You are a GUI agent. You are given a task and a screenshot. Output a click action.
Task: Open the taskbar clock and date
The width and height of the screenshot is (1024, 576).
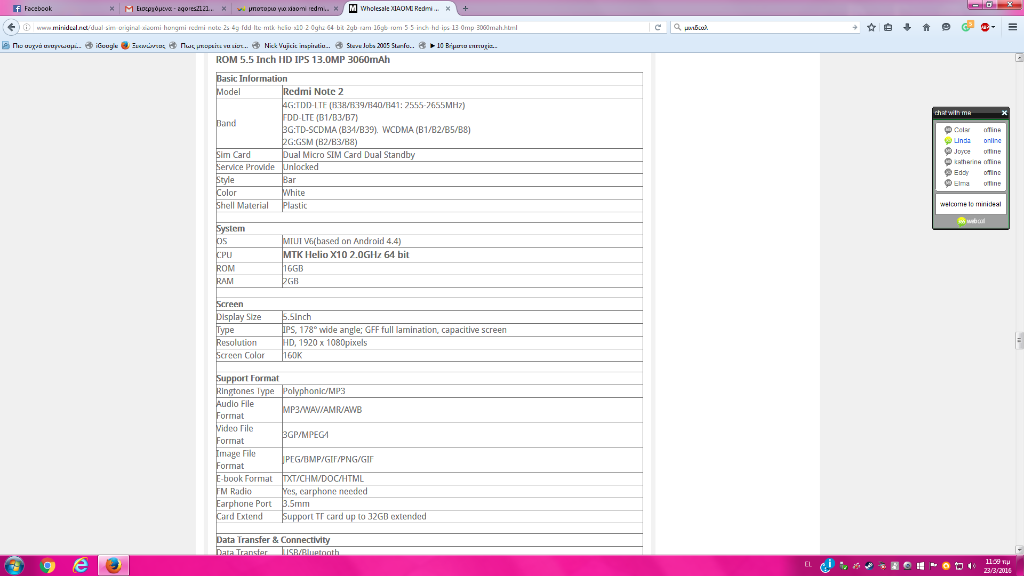coord(998,566)
